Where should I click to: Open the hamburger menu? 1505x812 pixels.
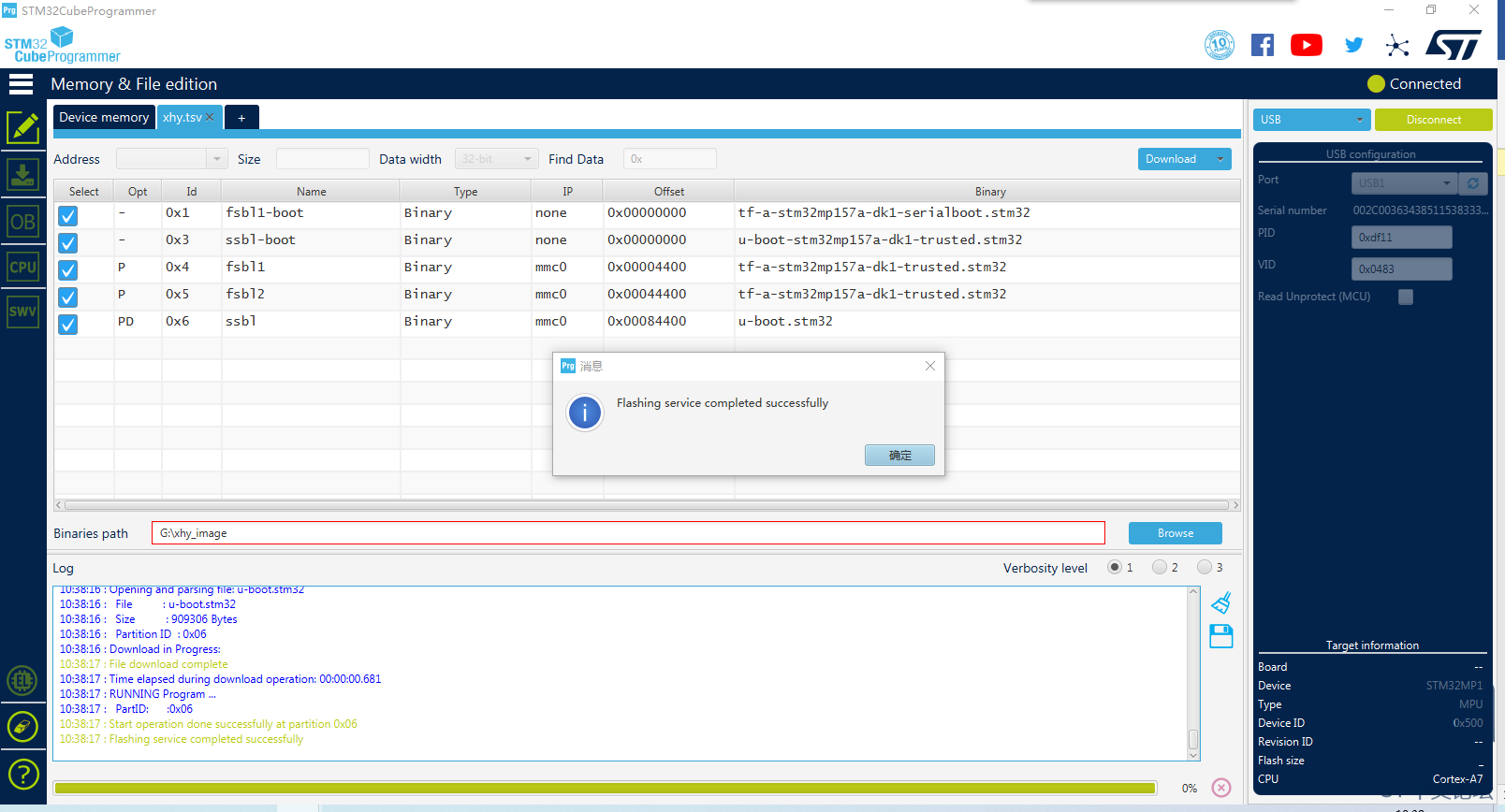tap(21, 84)
